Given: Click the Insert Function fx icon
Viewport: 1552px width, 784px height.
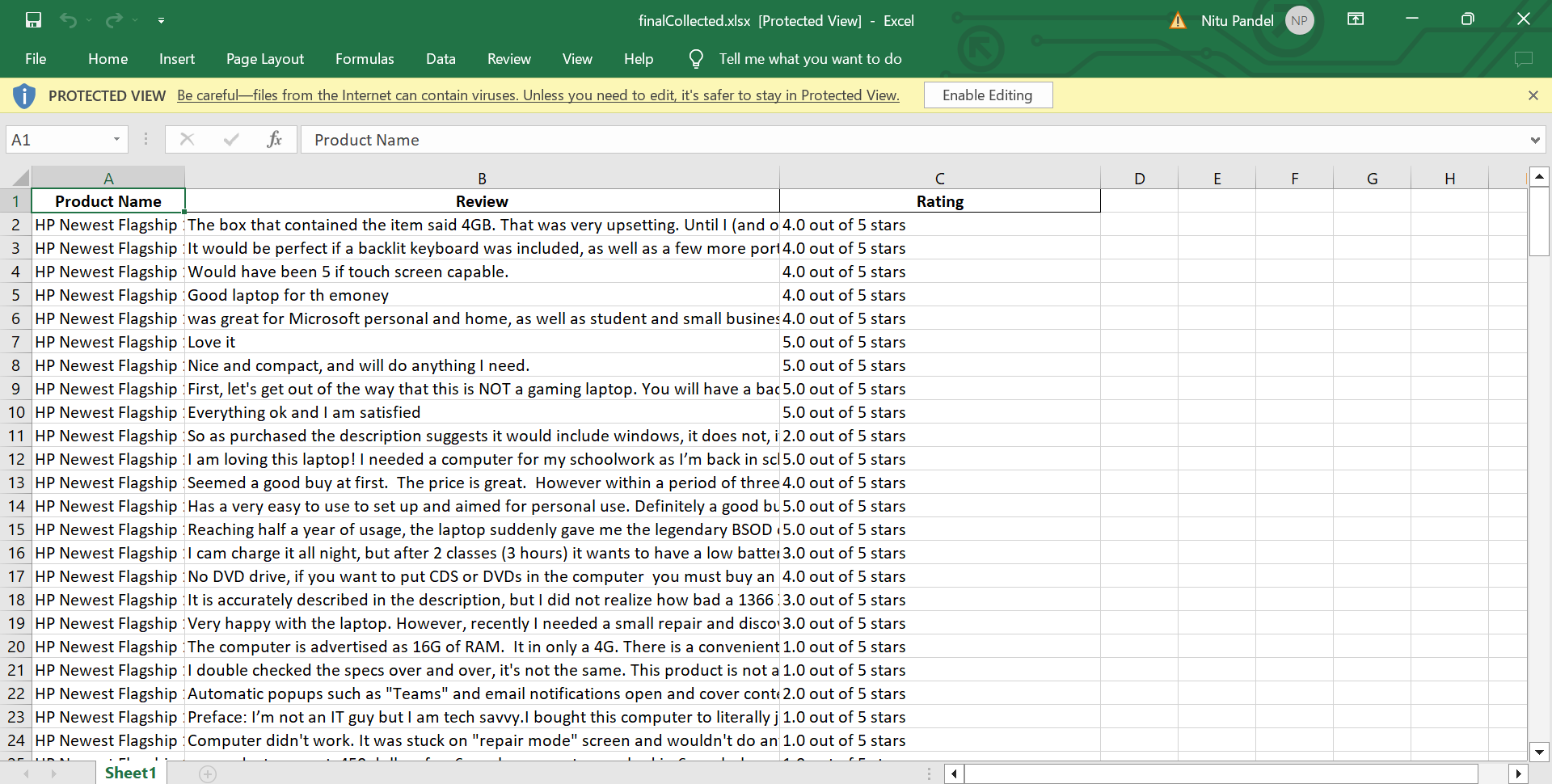Looking at the screenshot, I should point(275,140).
